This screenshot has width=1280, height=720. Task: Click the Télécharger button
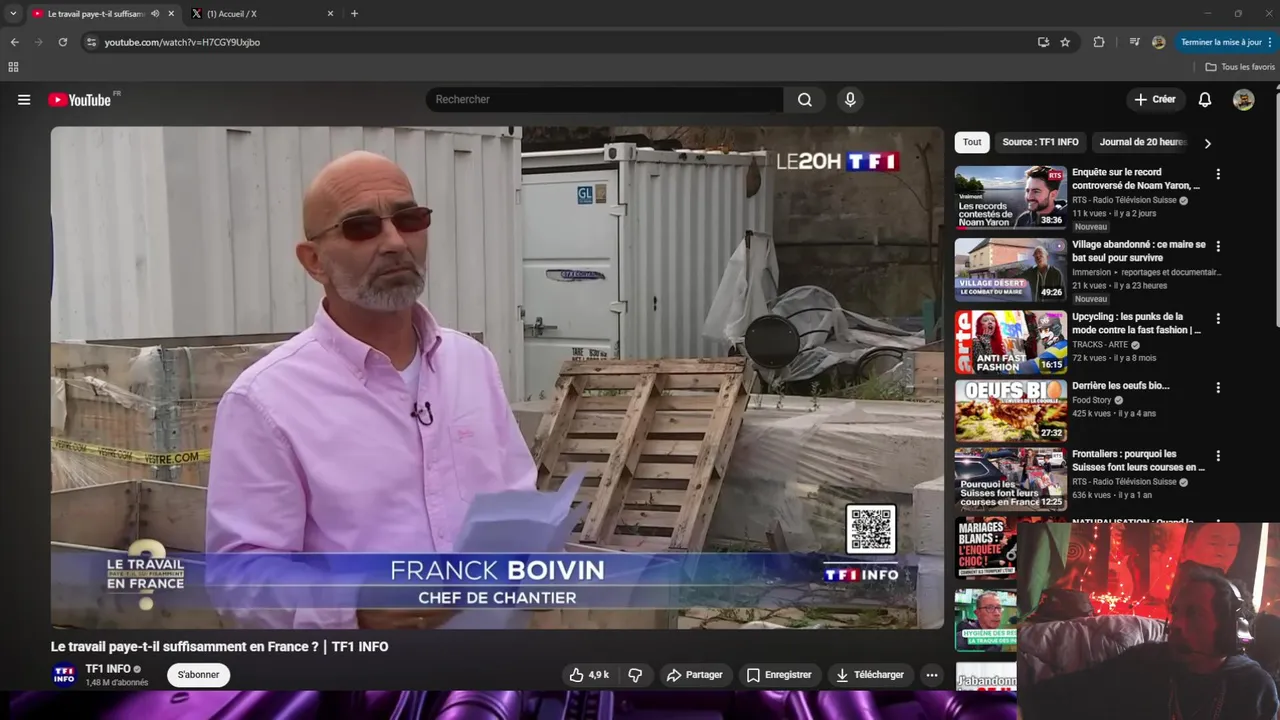coord(869,675)
